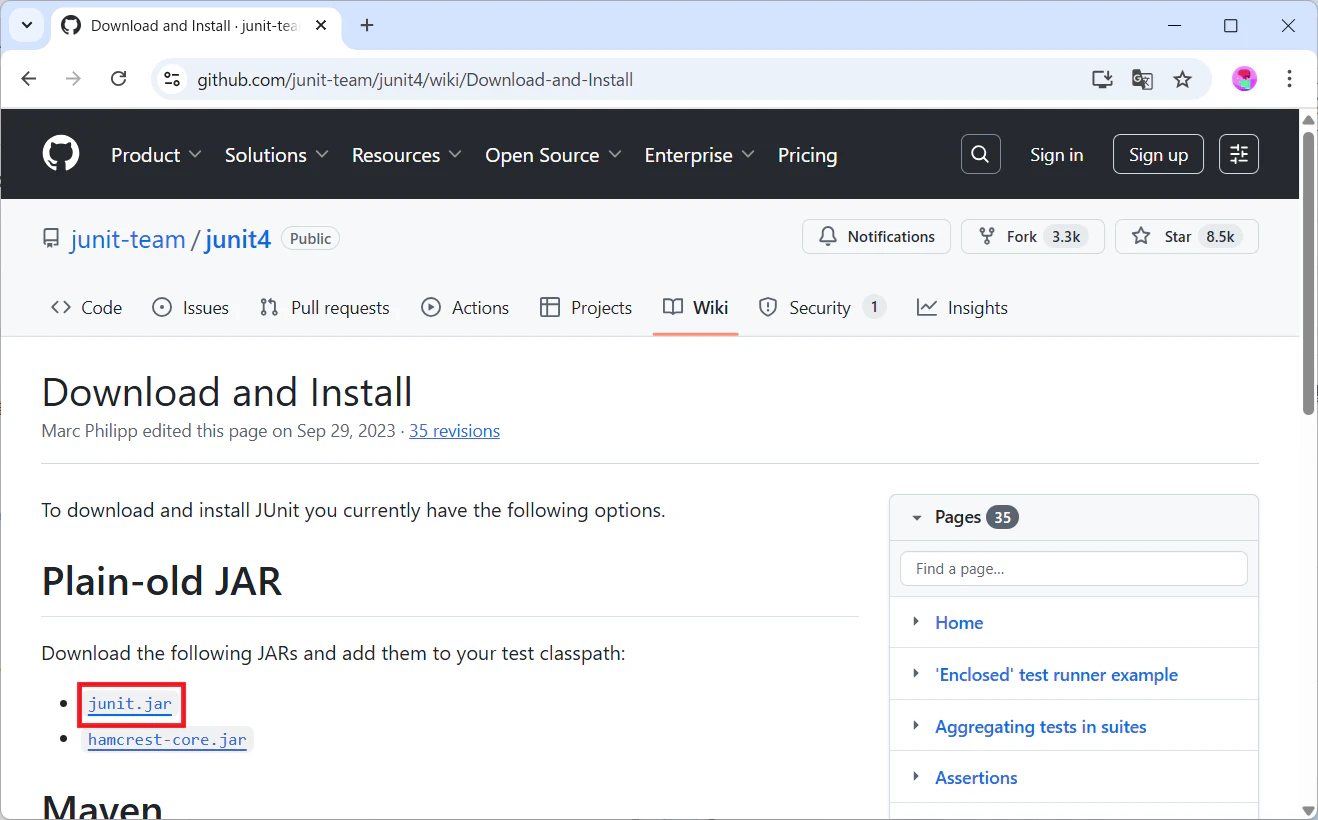The width and height of the screenshot is (1318, 820).
Task: Click the Sign in link
Action: pos(1057,155)
